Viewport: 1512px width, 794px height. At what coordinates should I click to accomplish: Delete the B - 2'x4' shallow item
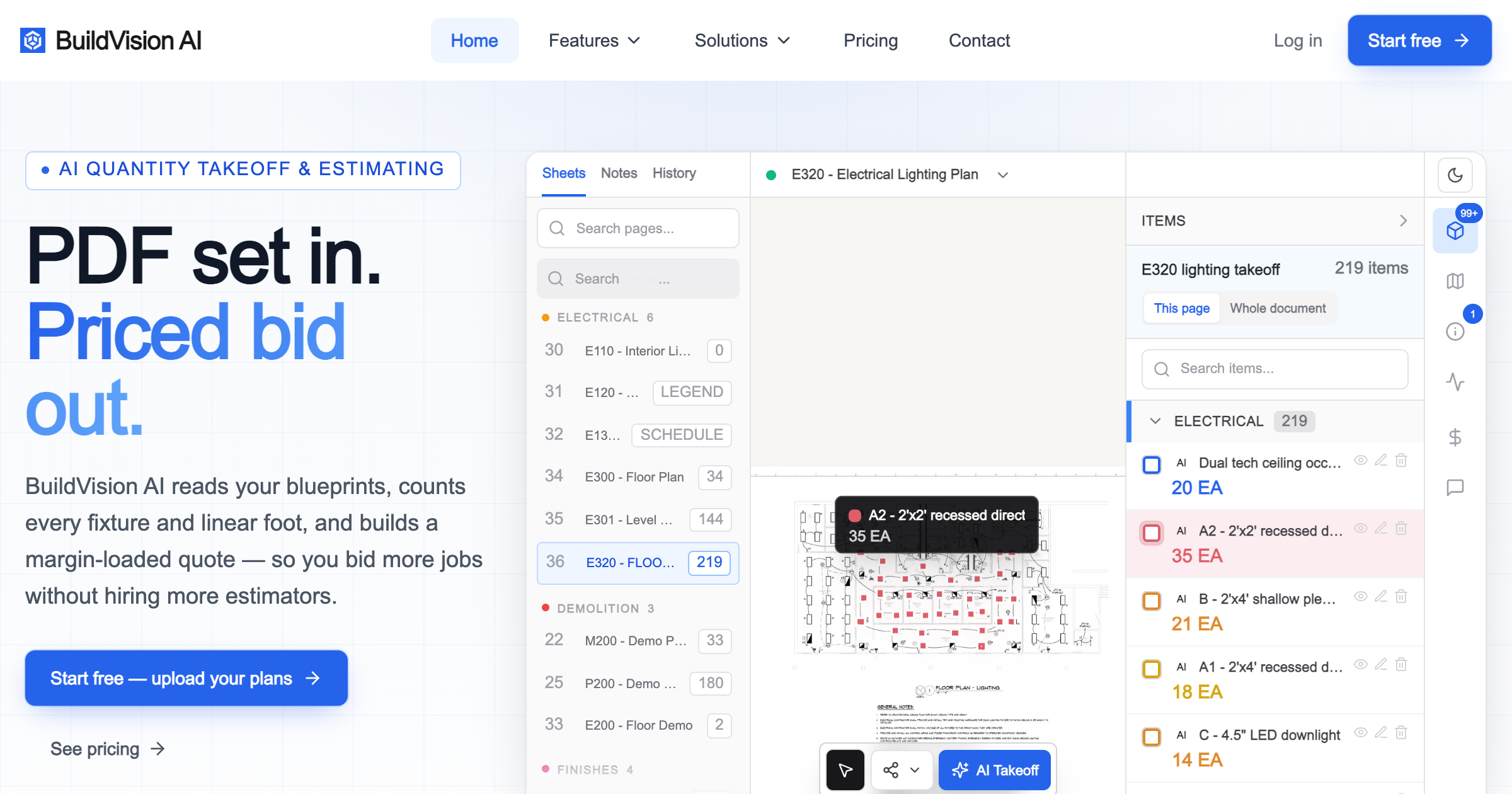coord(1401,597)
